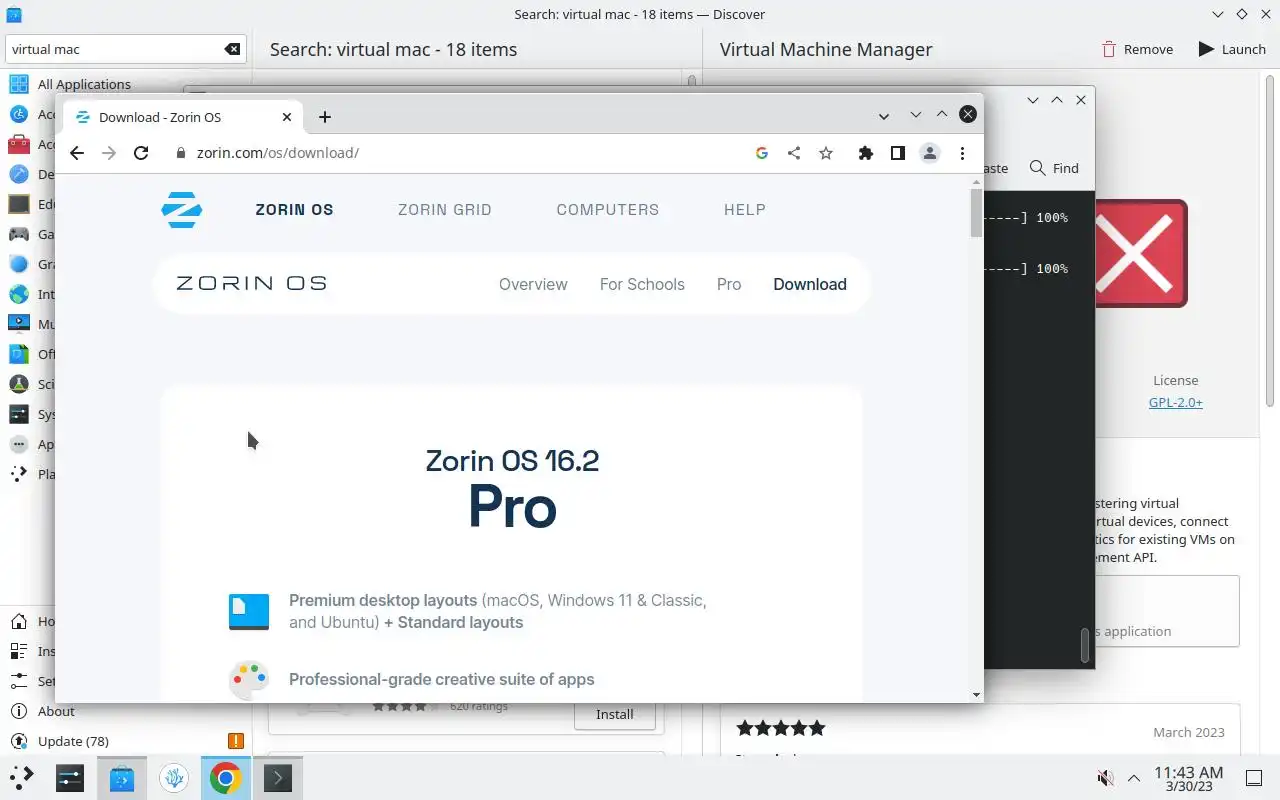Click the Internet globe icon

click(19, 294)
